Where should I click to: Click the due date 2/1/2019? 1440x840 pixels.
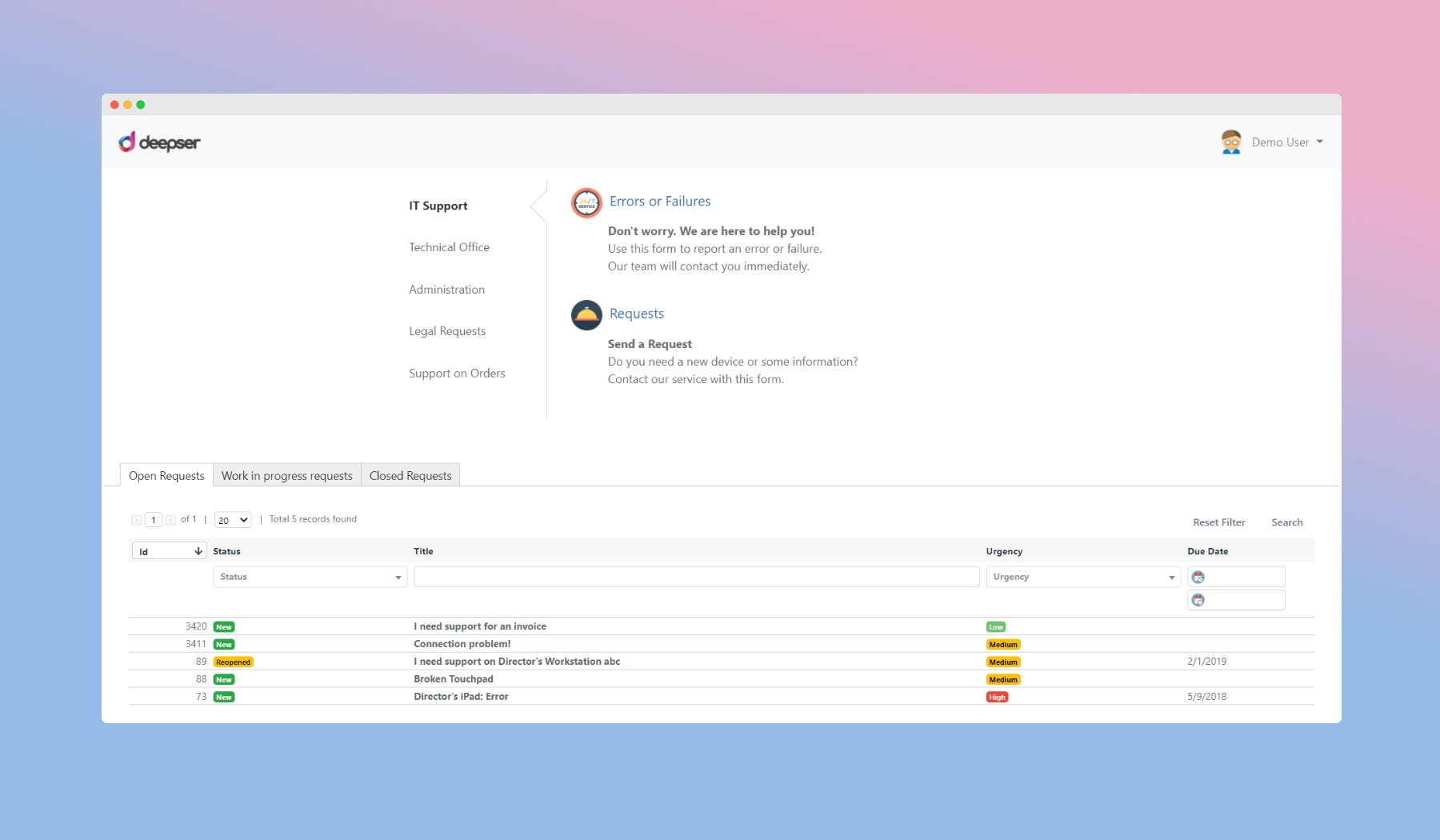tap(1206, 662)
